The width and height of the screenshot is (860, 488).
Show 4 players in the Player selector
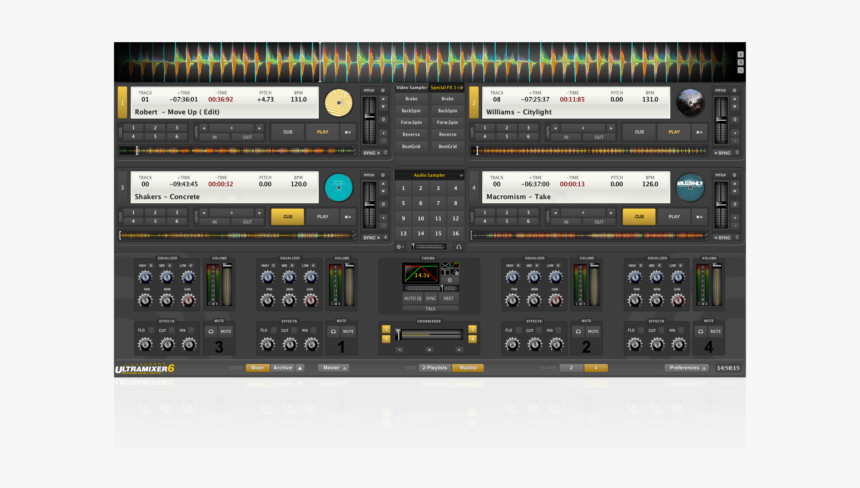click(596, 368)
